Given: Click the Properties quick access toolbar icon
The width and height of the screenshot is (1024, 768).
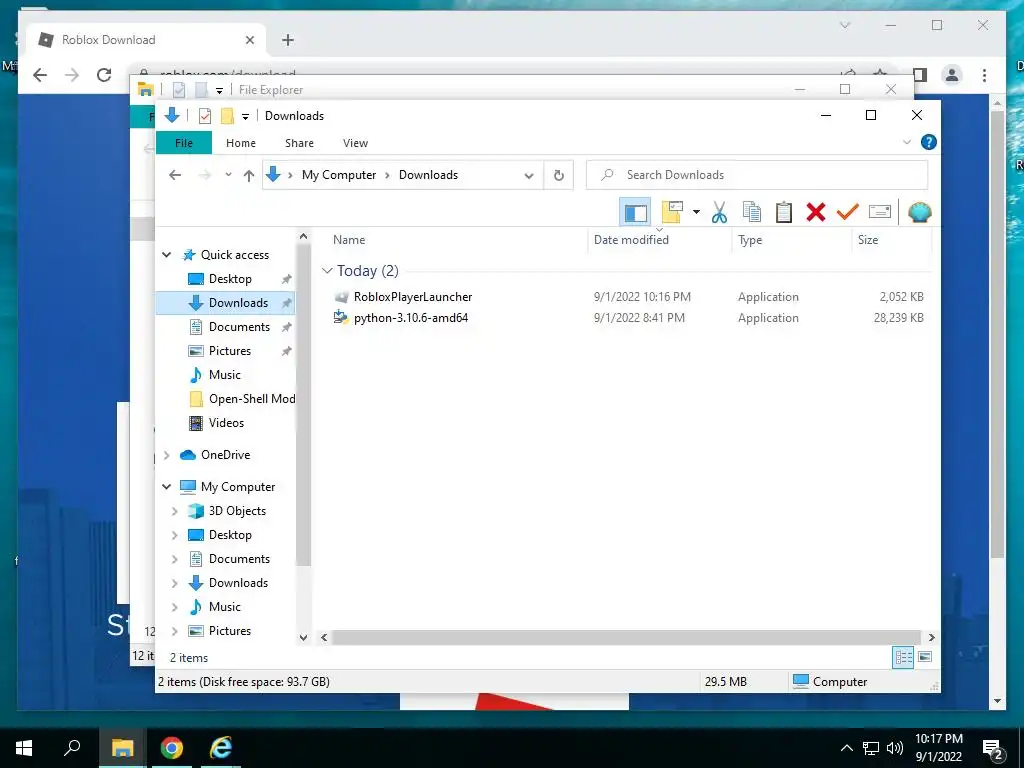Looking at the screenshot, I should tap(205, 116).
